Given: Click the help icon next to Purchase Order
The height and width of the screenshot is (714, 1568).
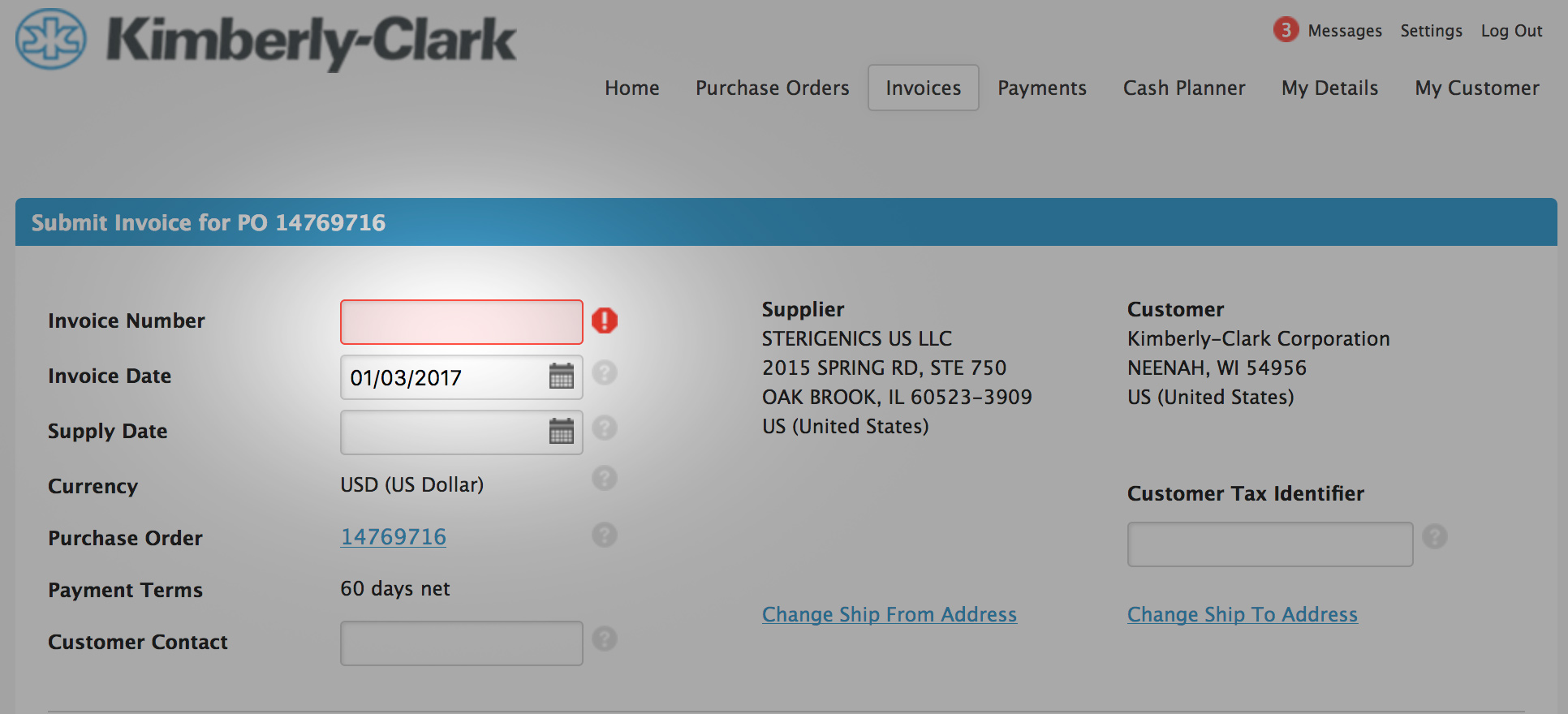Looking at the screenshot, I should pos(605,535).
